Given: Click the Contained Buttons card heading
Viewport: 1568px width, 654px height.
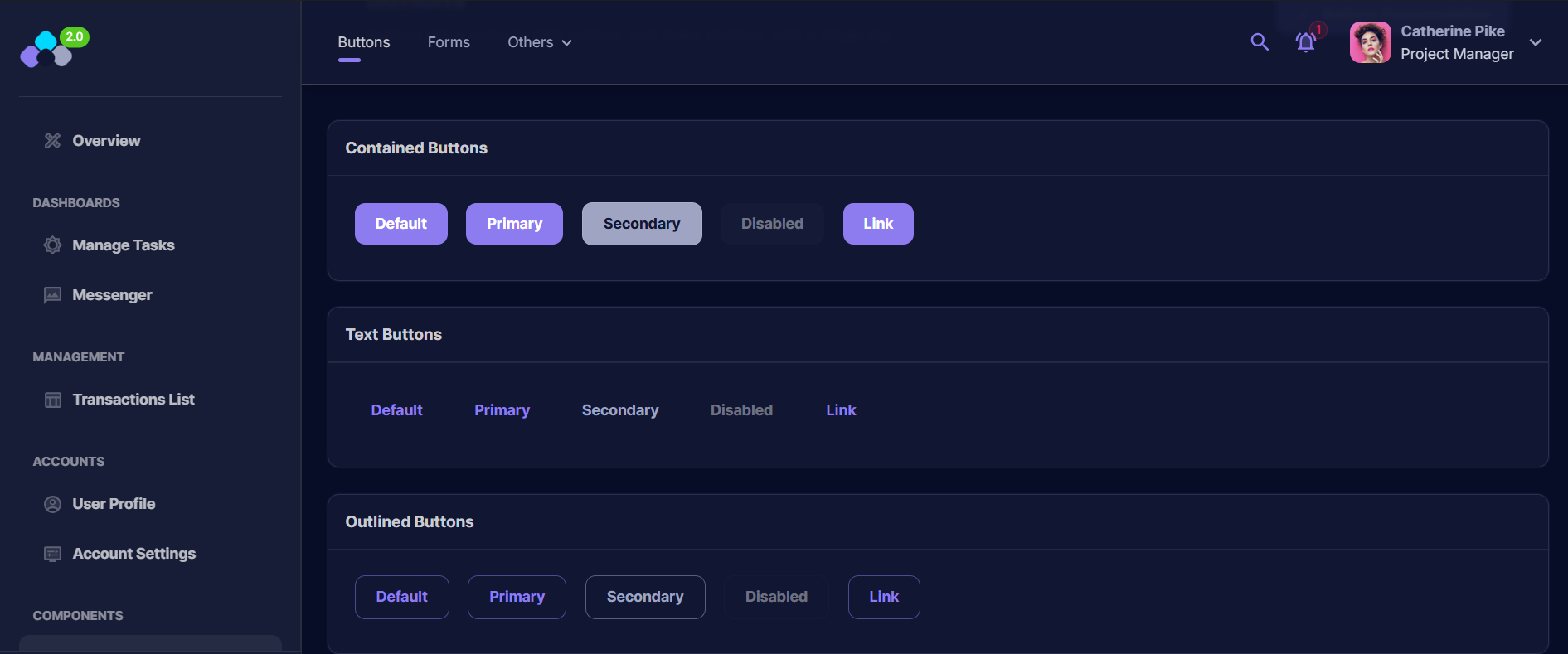Looking at the screenshot, I should [x=416, y=148].
